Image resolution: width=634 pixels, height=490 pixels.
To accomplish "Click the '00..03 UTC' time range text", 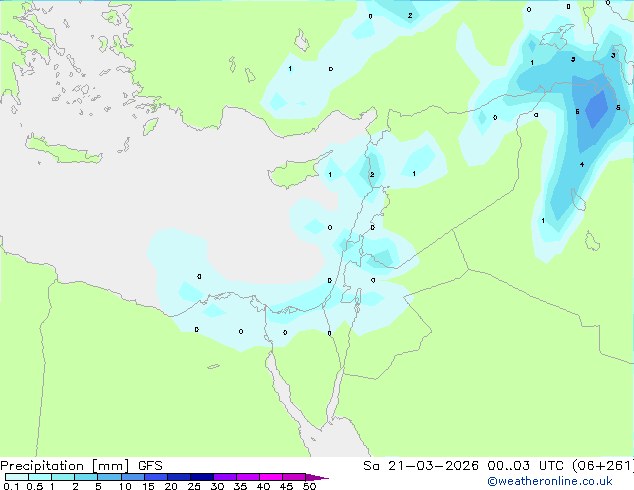I will coord(525,466).
